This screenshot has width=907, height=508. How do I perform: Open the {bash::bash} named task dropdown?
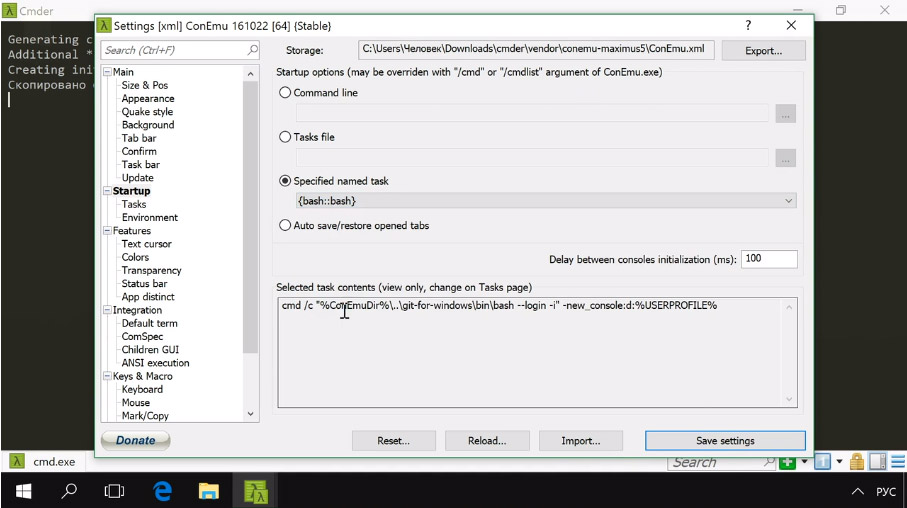[545, 201]
